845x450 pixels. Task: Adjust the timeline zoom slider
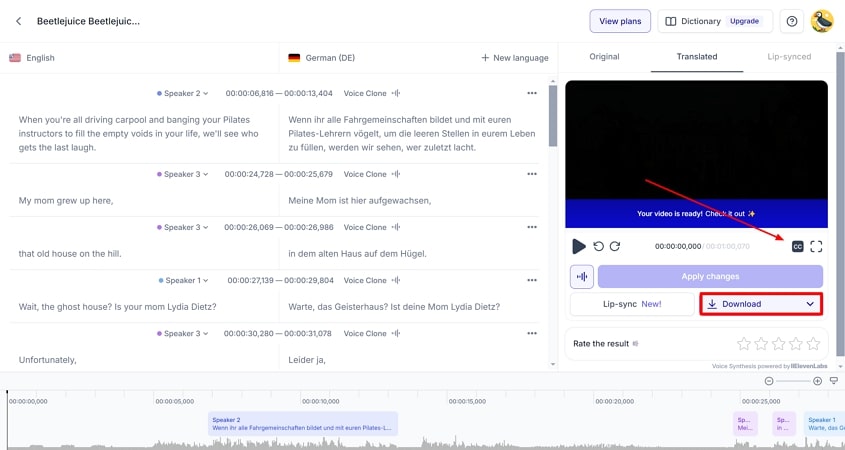793,381
